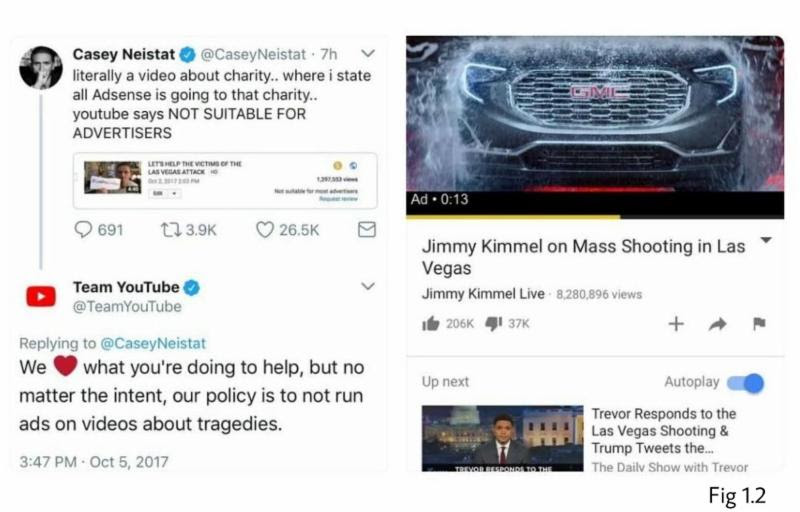800x512 pixels.
Task: Retweet Casey Neistat's tweet
Action: pyautogui.click(x=170, y=229)
